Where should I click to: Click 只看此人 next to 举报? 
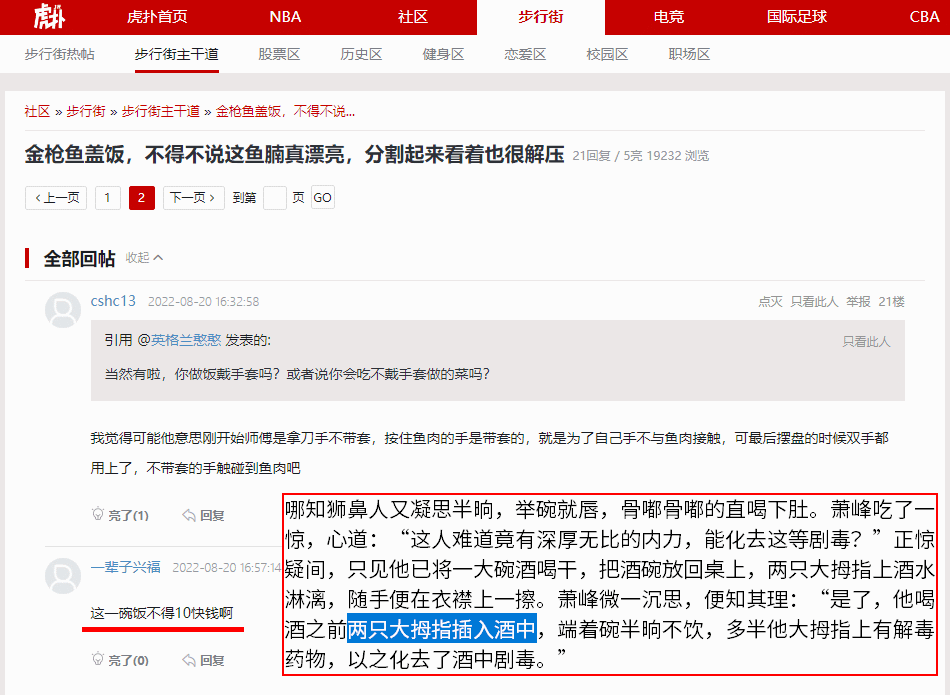(x=814, y=302)
